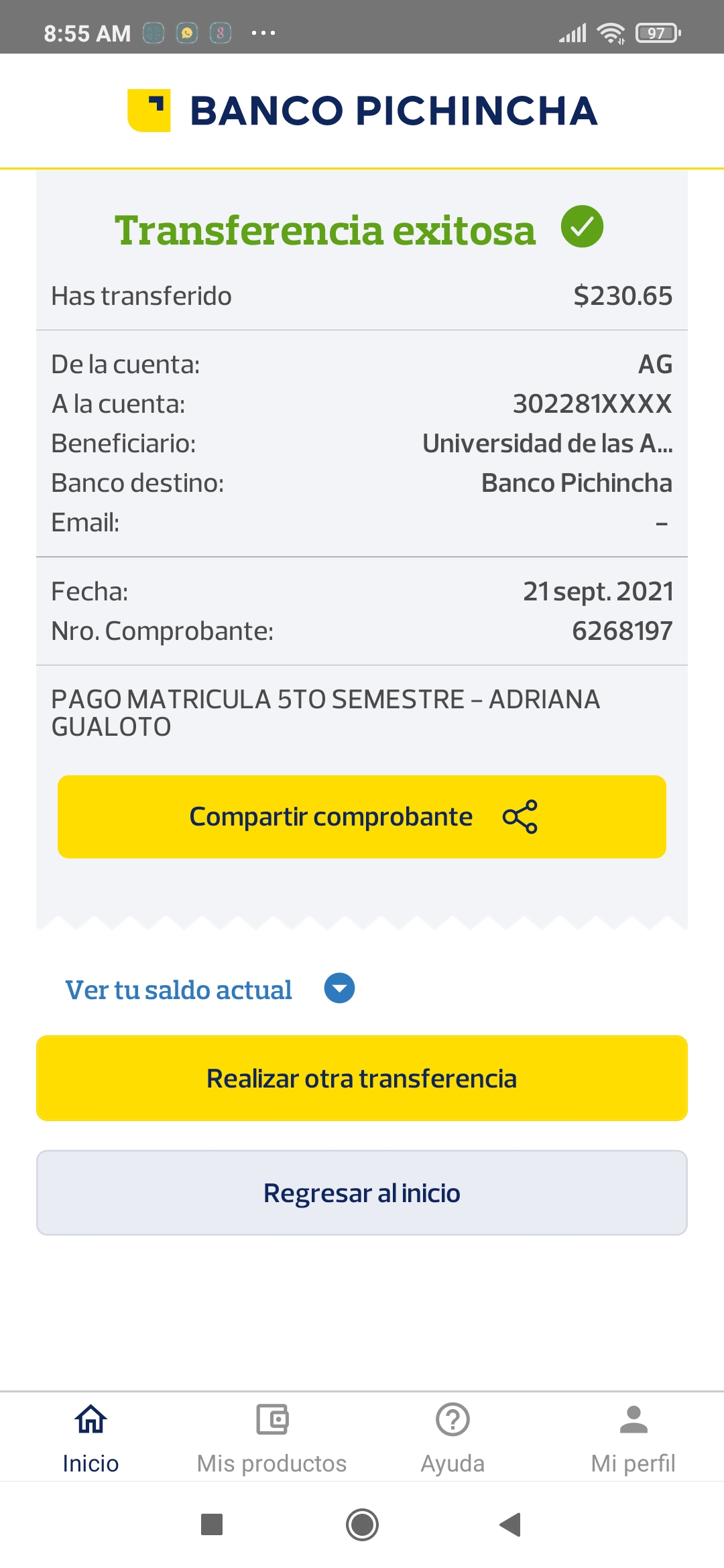The height and width of the screenshot is (1568, 724).
Task: Tap the green success checkmark icon
Action: tap(582, 226)
